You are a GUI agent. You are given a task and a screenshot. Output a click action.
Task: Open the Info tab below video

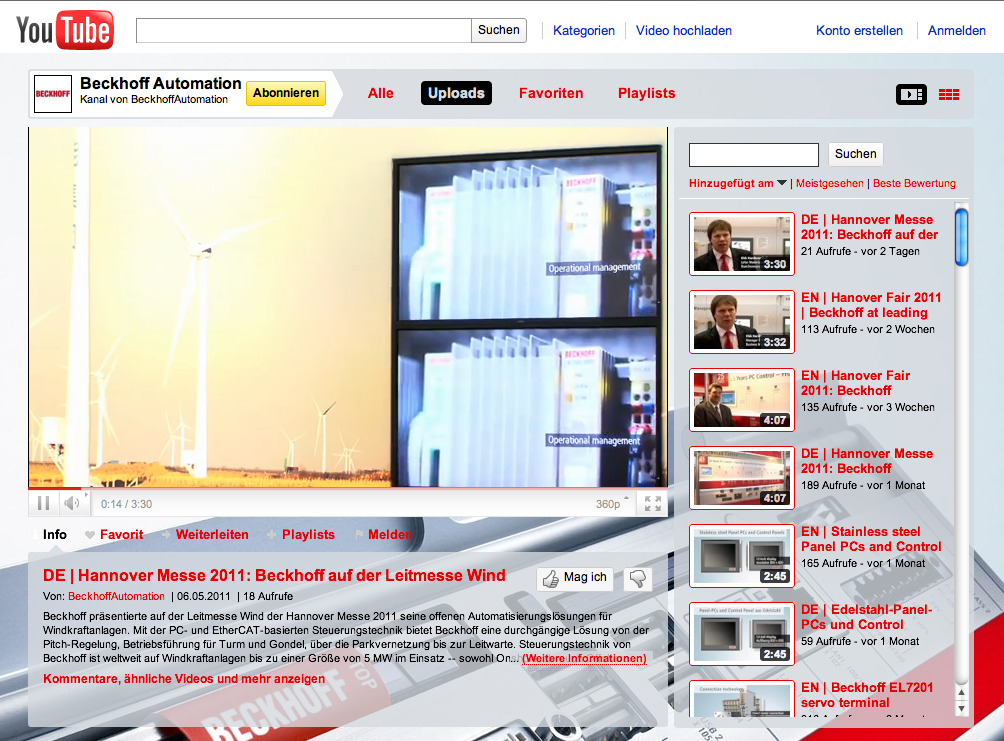(x=54, y=534)
